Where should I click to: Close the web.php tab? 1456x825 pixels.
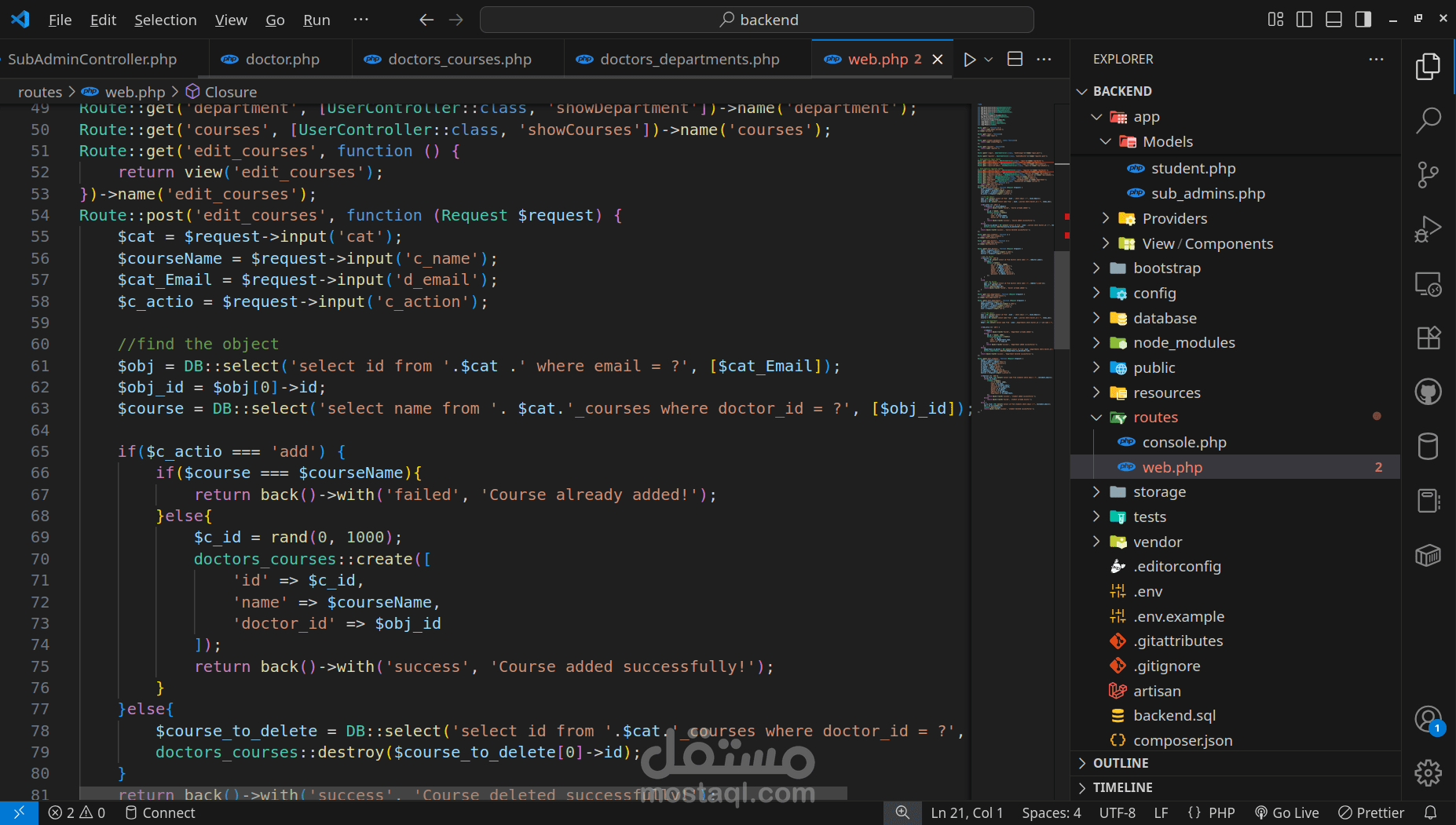point(938,60)
